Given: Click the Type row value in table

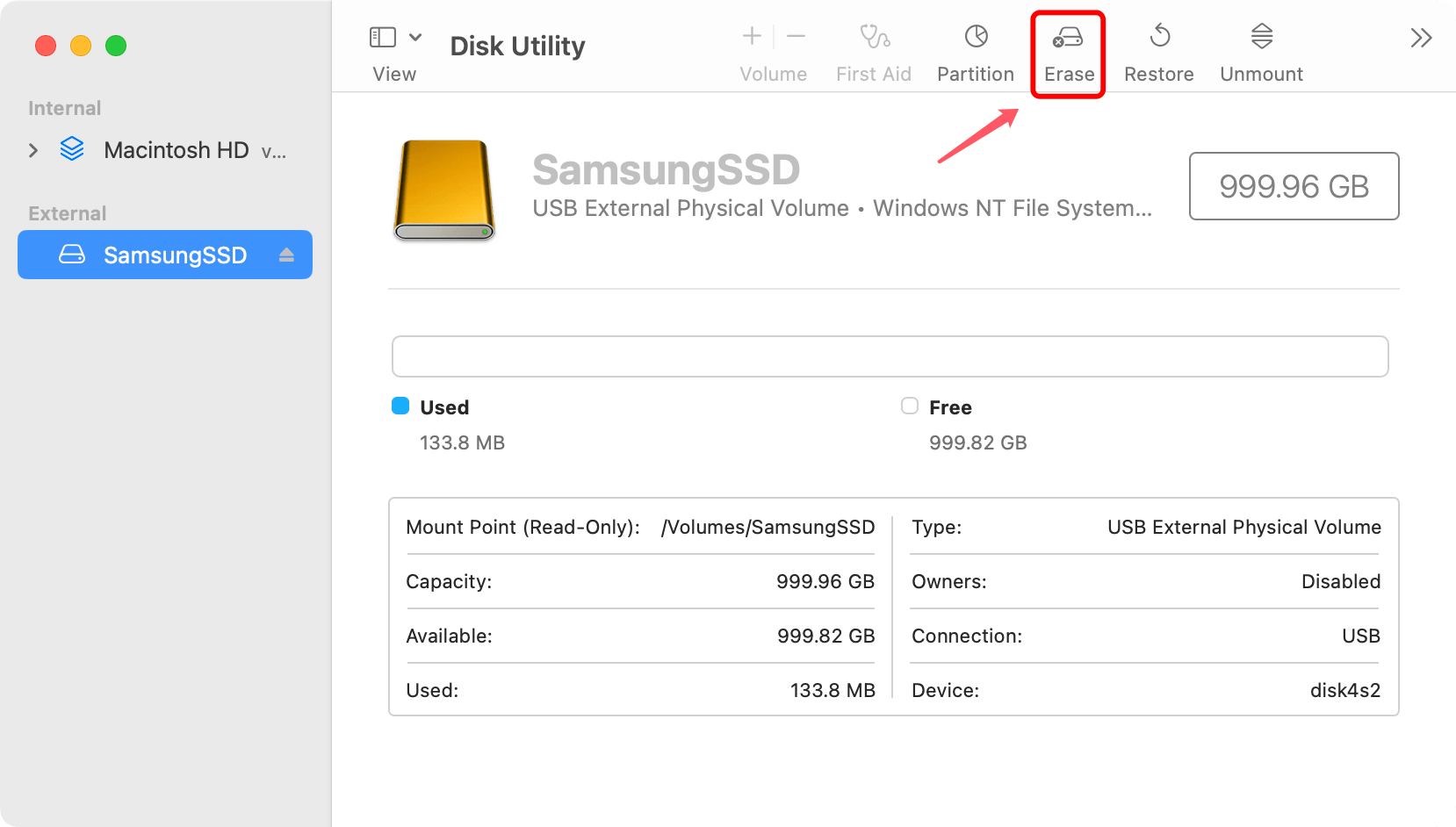Looking at the screenshot, I should [1243, 527].
